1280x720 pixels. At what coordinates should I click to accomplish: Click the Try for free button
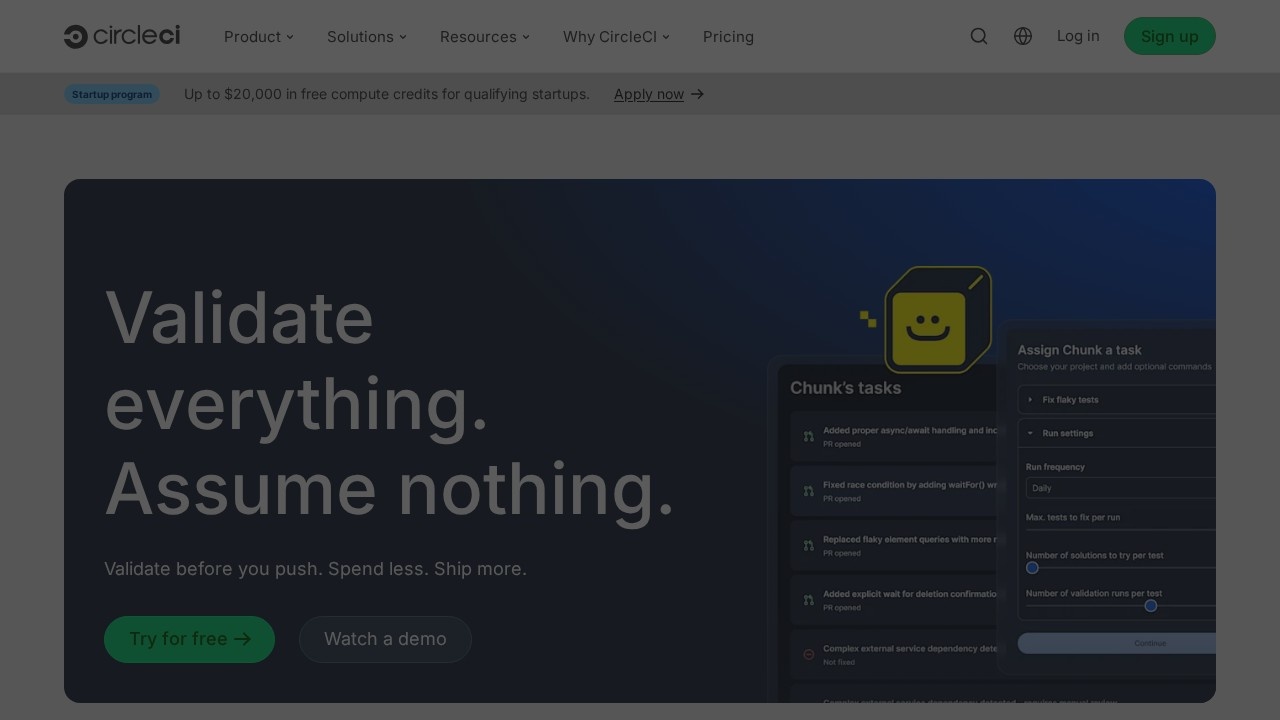click(x=189, y=639)
